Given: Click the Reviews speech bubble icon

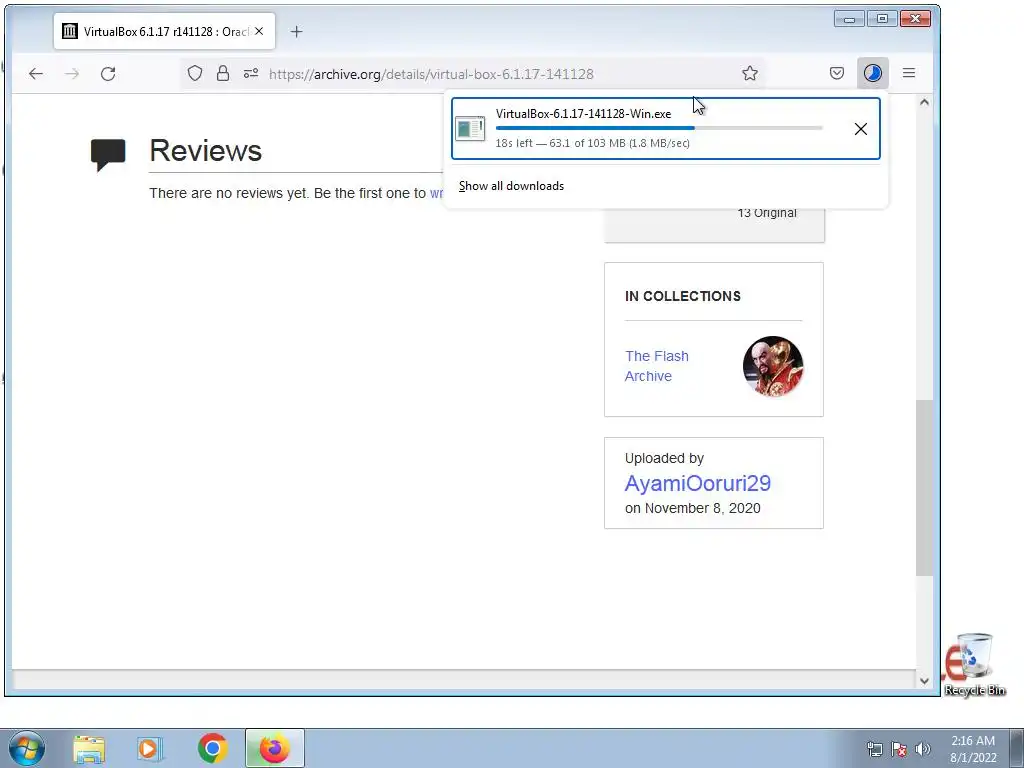Looking at the screenshot, I should [x=108, y=155].
